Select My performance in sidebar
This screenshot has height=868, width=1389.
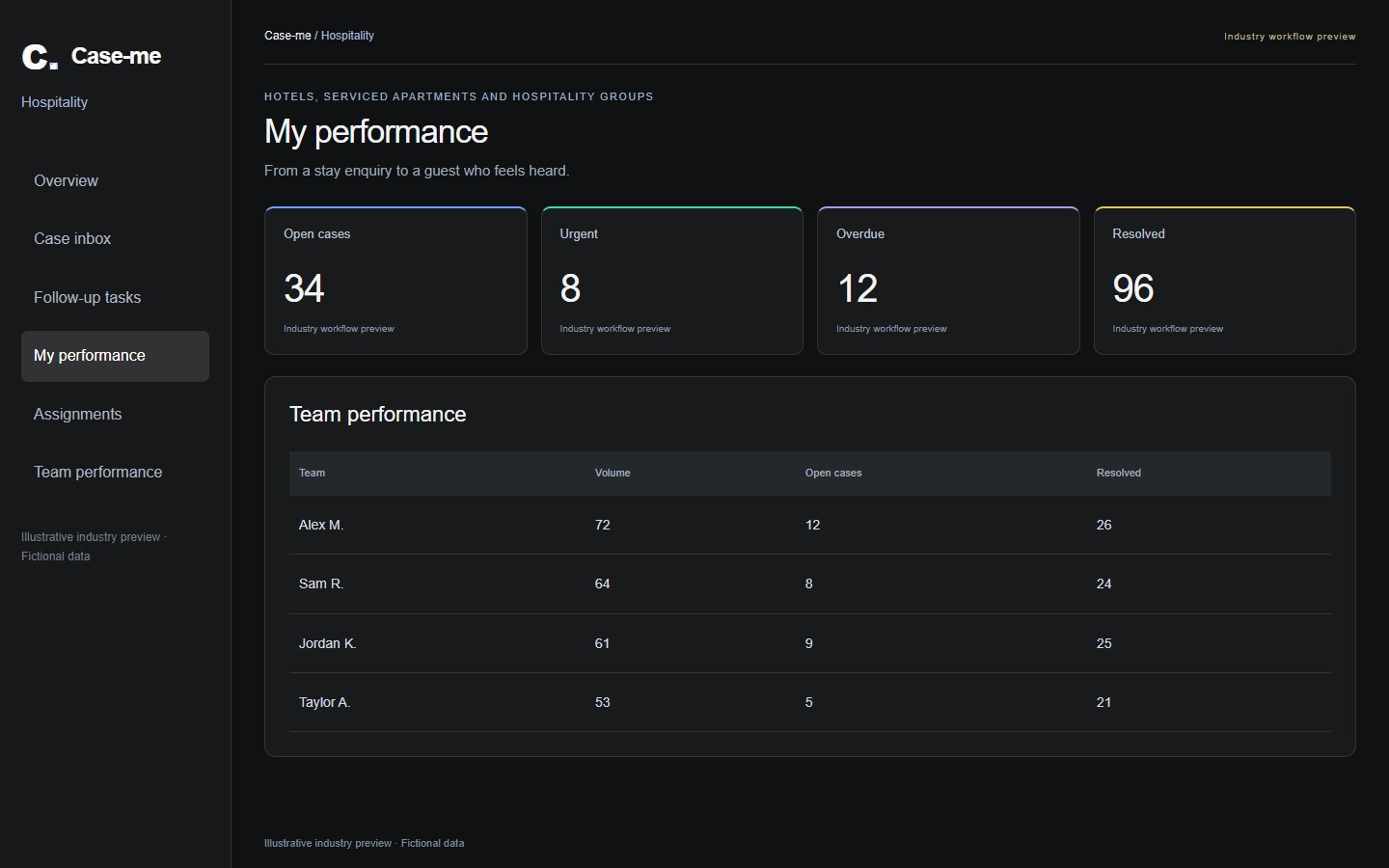[115, 356]
